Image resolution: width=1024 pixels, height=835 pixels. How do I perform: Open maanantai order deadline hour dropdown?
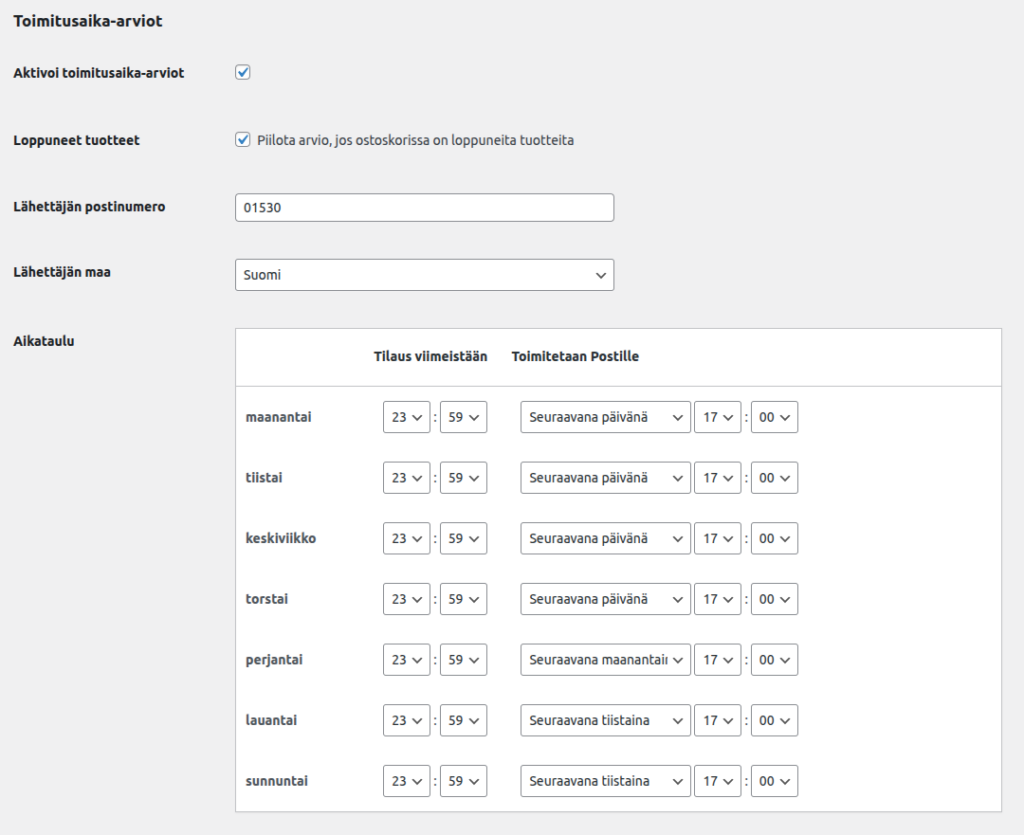[406, 418]
